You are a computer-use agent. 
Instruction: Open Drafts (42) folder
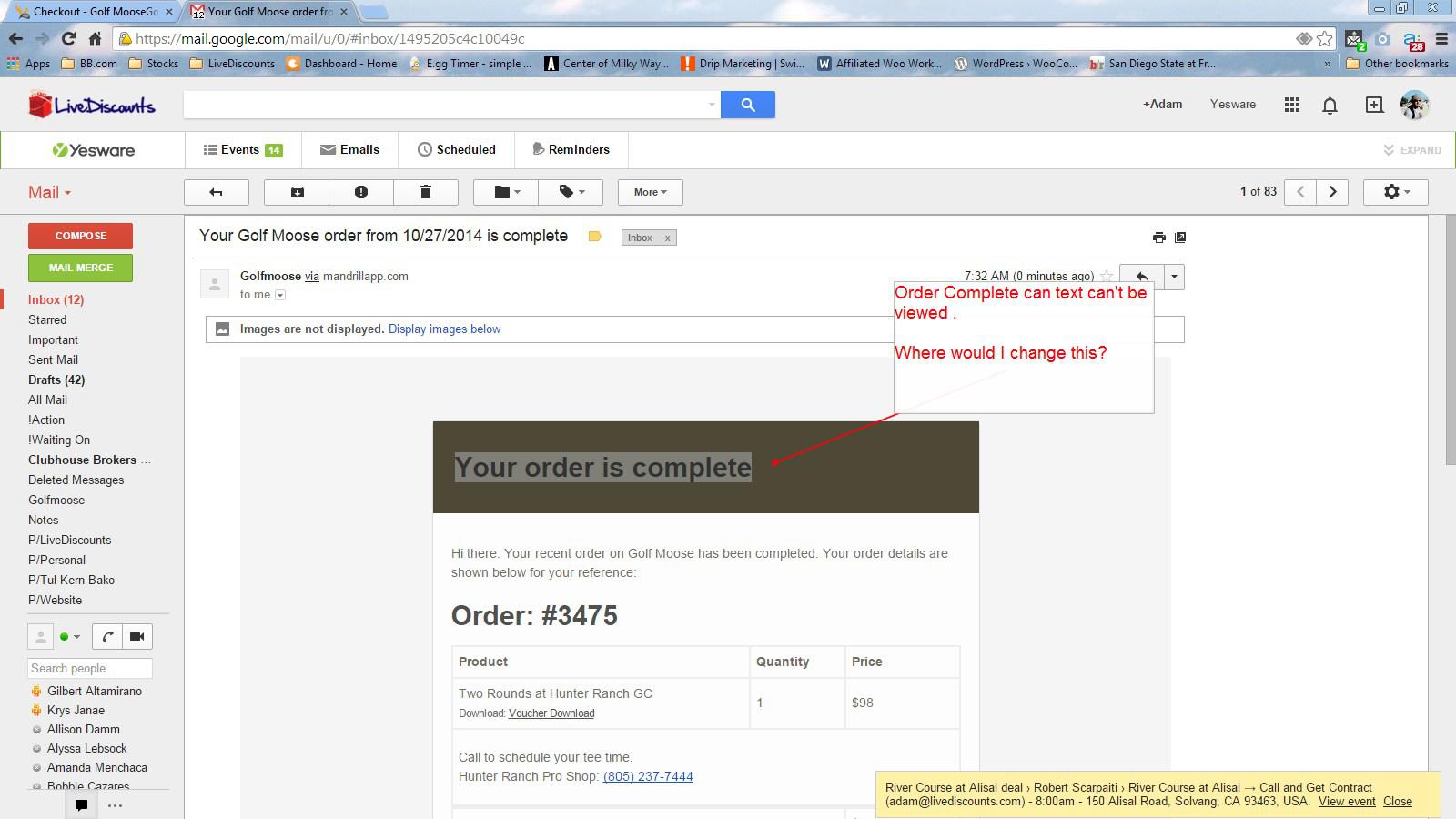point(56,379)
